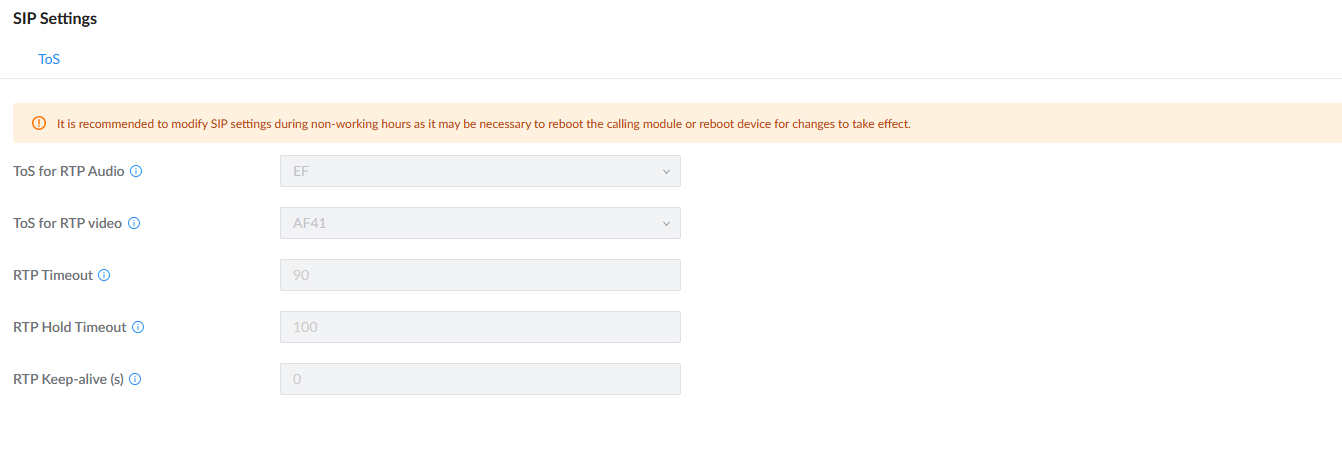Click the RTP Timeout field containing 90

pyautogui.click(x=480, y=275)
